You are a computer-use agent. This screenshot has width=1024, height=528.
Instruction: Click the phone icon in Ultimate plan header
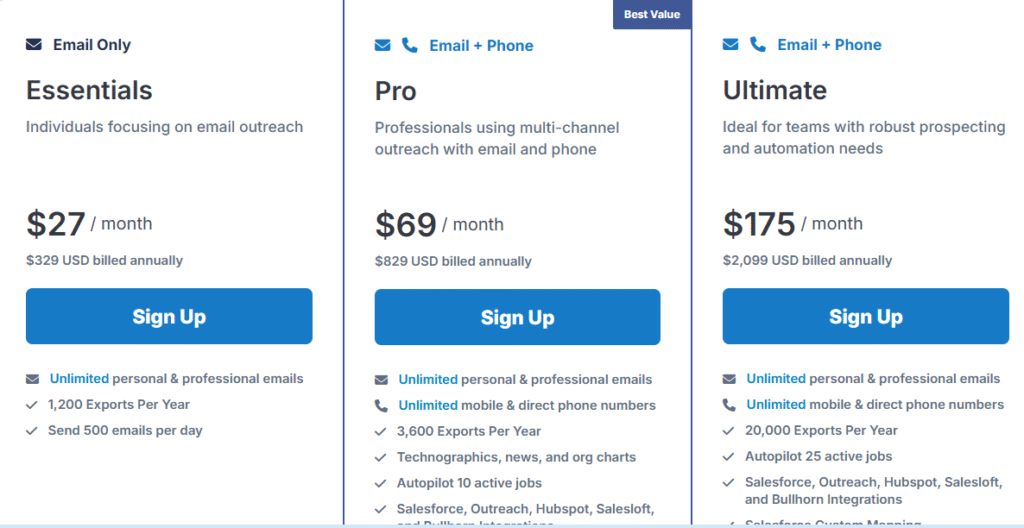(x=758, y=45)
